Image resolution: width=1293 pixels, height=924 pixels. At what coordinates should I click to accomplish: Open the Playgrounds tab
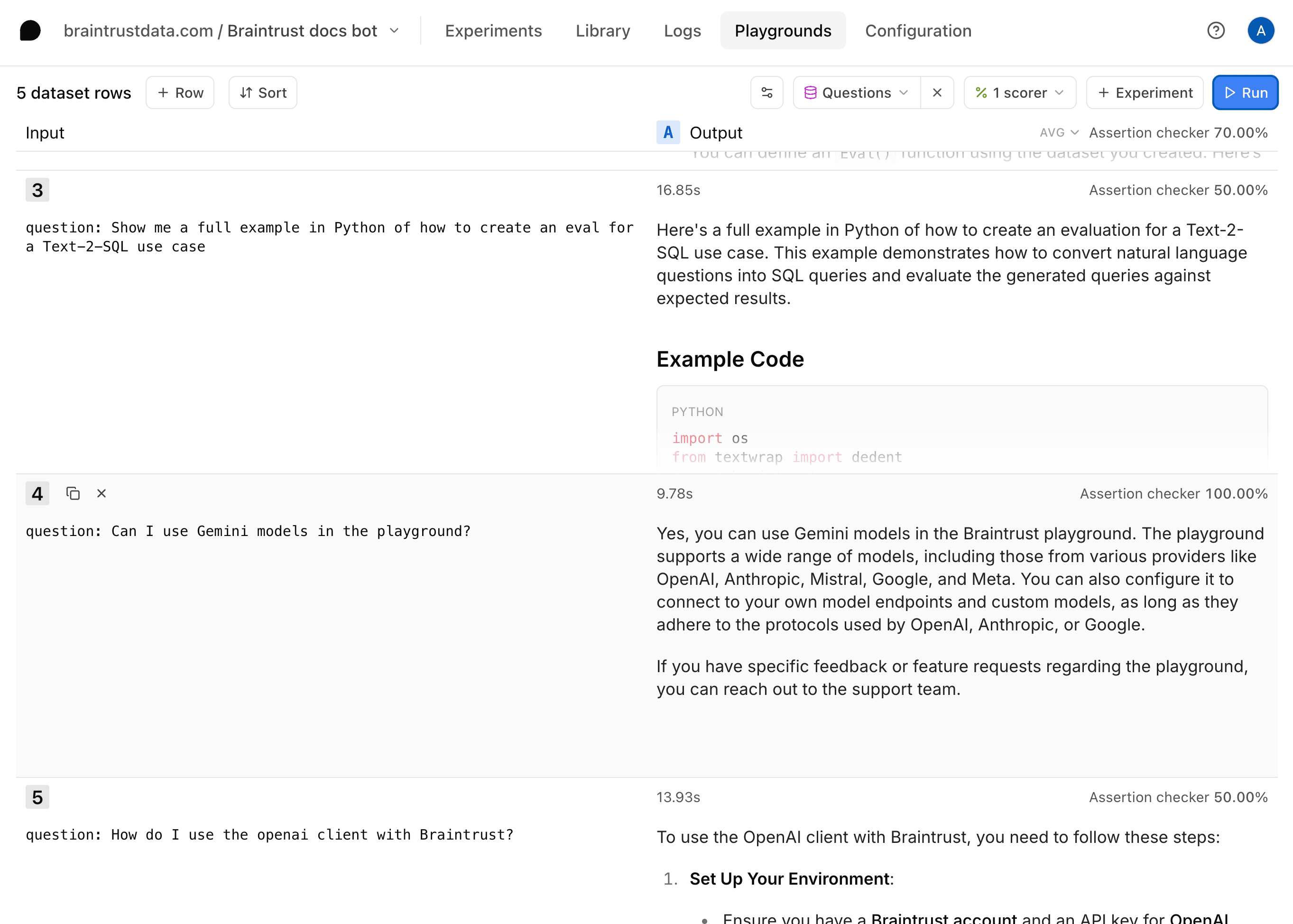point(783,31)
